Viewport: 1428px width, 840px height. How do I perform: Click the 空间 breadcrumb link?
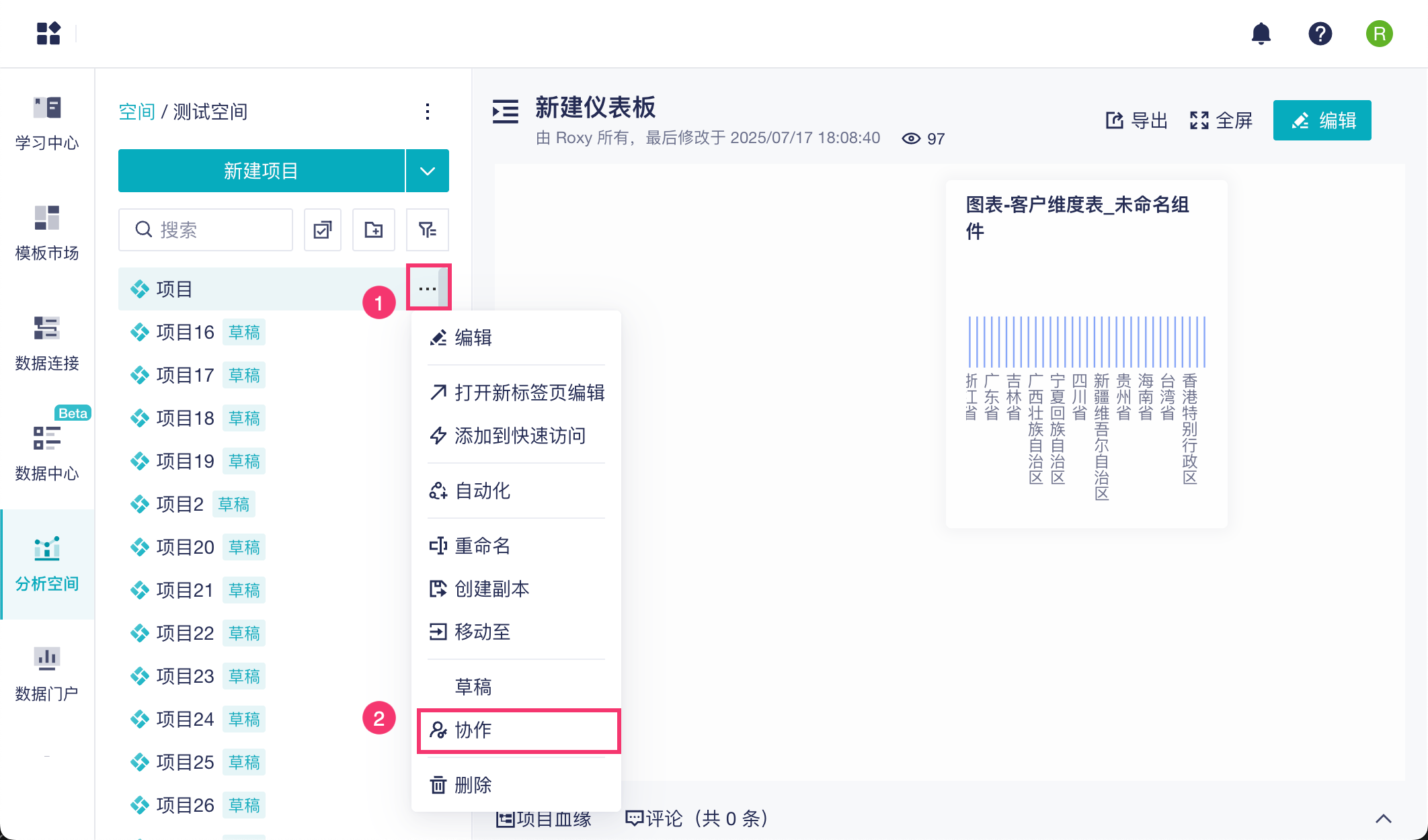pos(136,112)
